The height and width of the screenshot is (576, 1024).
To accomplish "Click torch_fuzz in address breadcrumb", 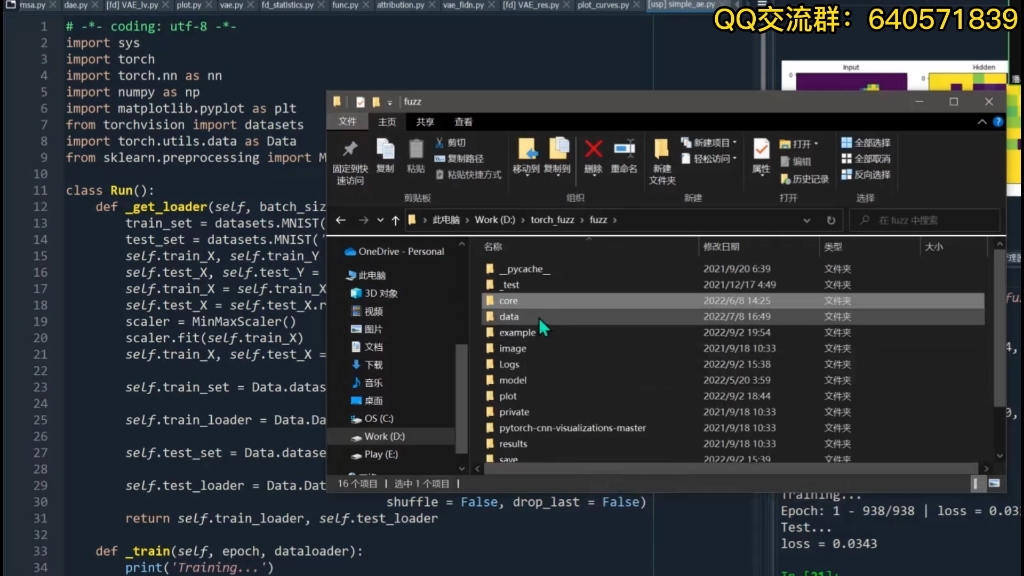I will coord(552,220).
